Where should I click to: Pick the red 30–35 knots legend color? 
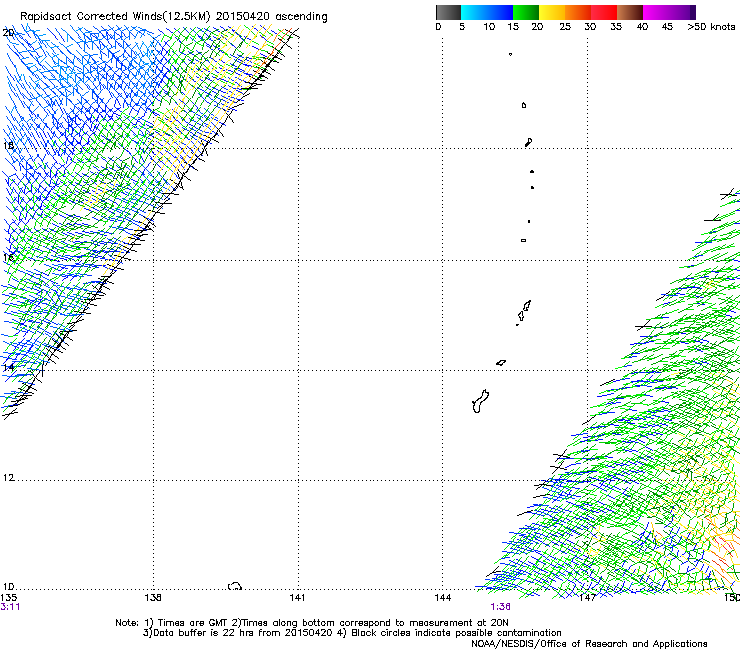(604, 12)
